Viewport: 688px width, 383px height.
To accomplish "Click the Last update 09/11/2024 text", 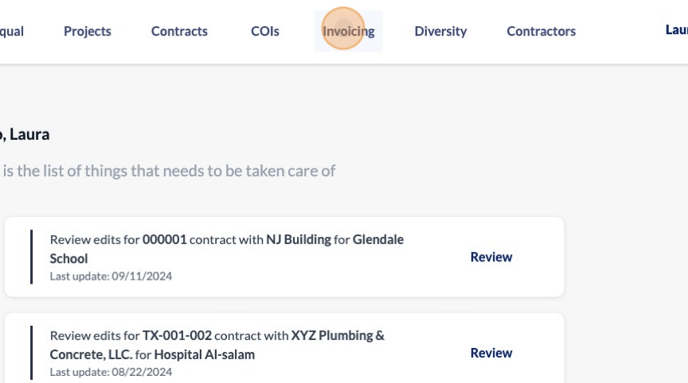I will [x=111, y=276].
